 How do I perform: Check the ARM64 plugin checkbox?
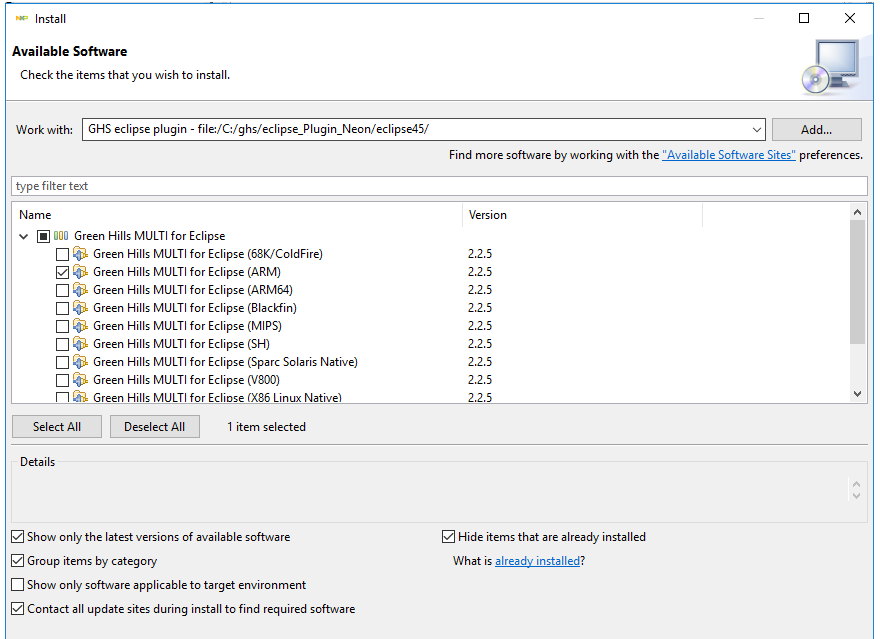(62, 291)
